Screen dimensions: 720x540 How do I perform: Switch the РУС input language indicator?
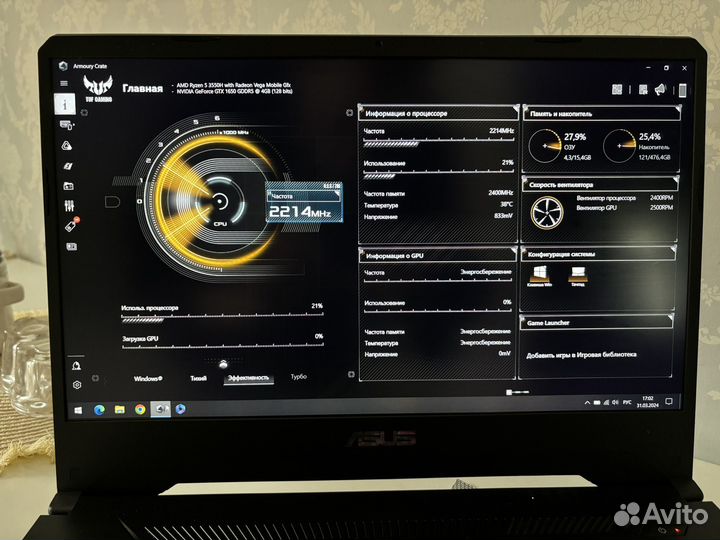pyautogui.click(x=627, y=403)
